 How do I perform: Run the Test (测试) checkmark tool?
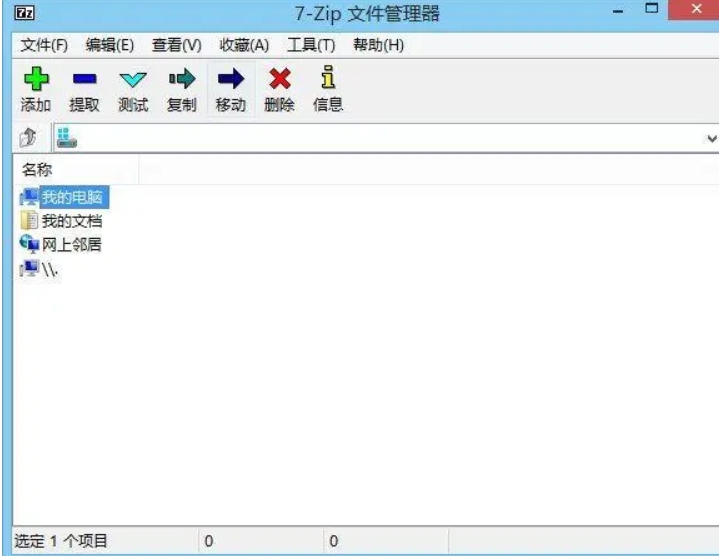(x=133, y=80)
